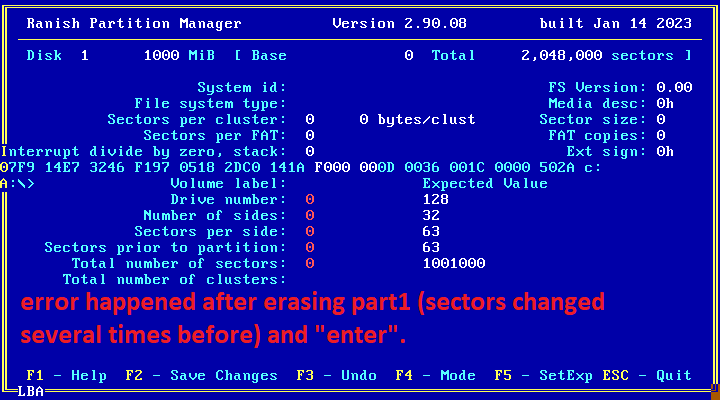
Task: Click 'built Jan 14 2023' text
Action: click(615, 23)
